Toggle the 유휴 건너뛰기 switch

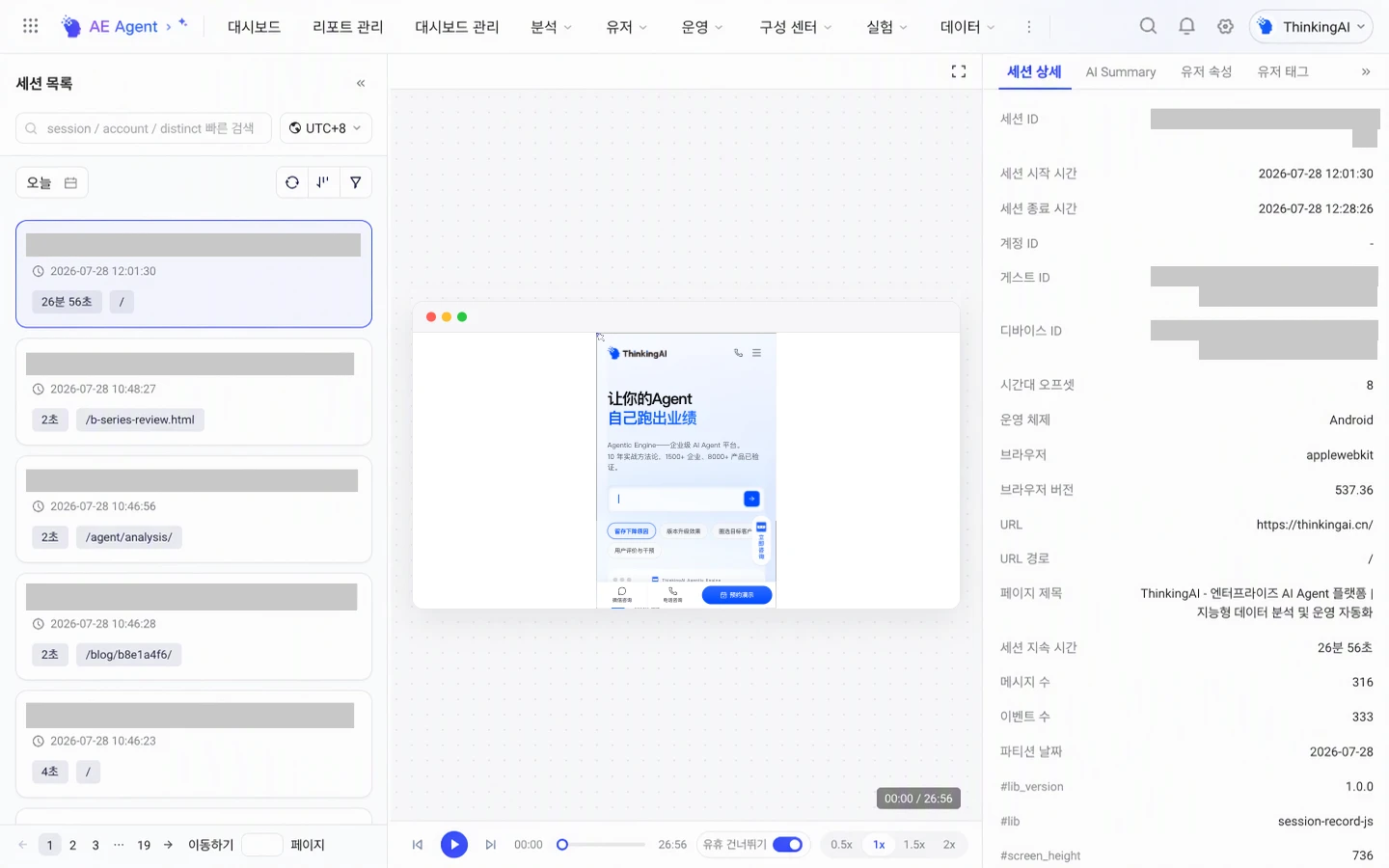pos(788,845)
